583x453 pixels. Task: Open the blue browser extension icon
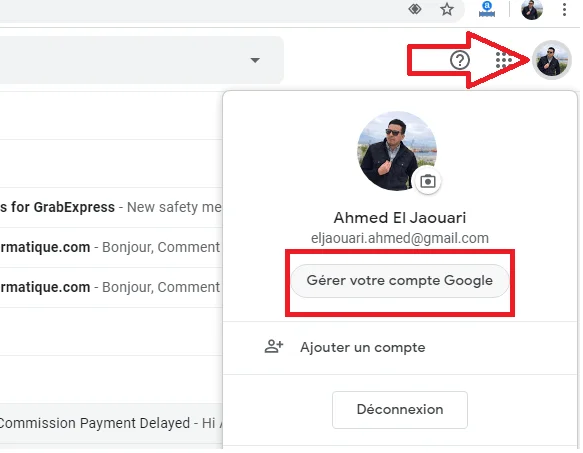coord(487,9)
